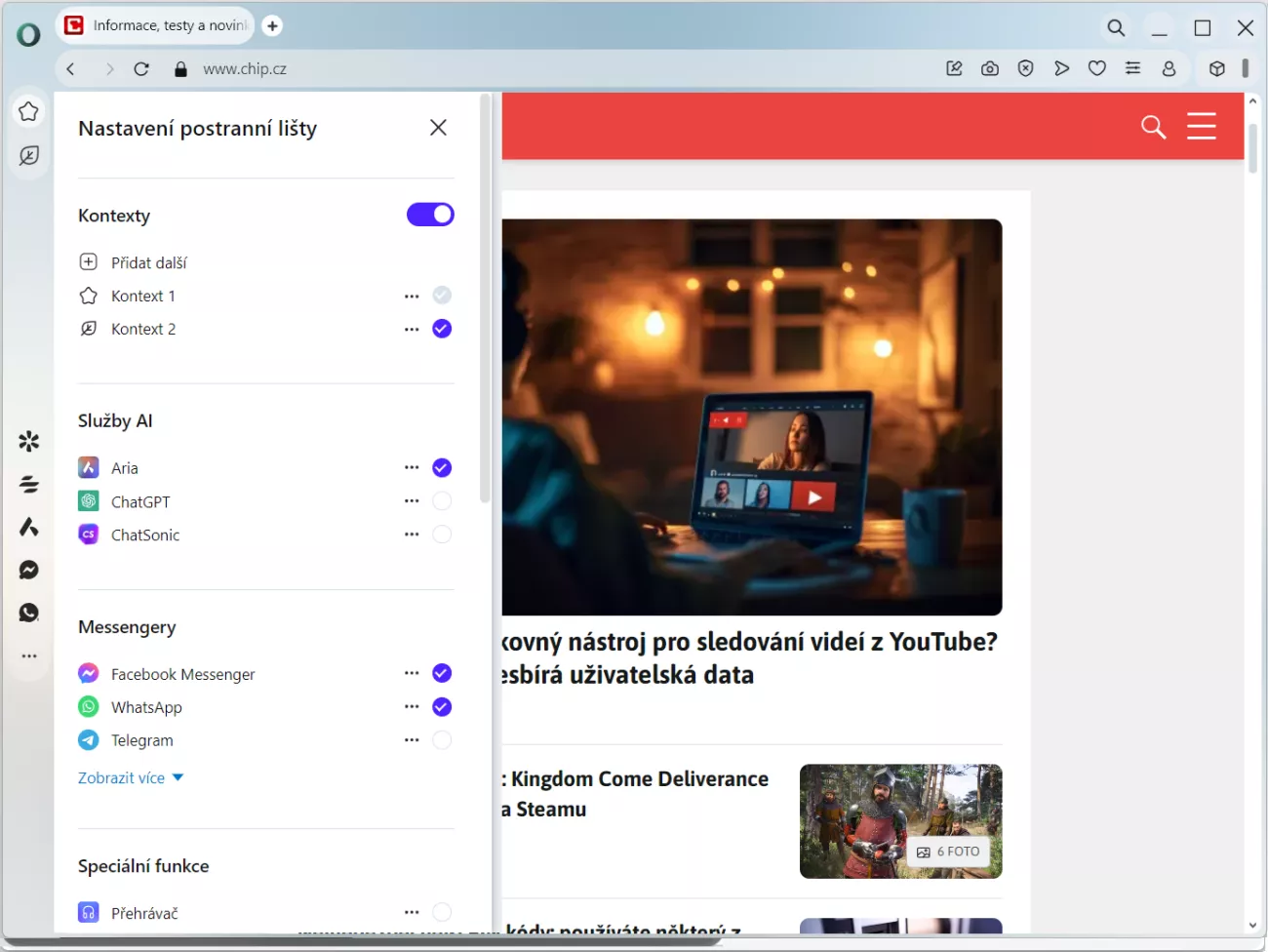The width and height of the screenshot is (1268, 952).
Task: Toggle the Kontexty switch off
Action: click(430, 215)
